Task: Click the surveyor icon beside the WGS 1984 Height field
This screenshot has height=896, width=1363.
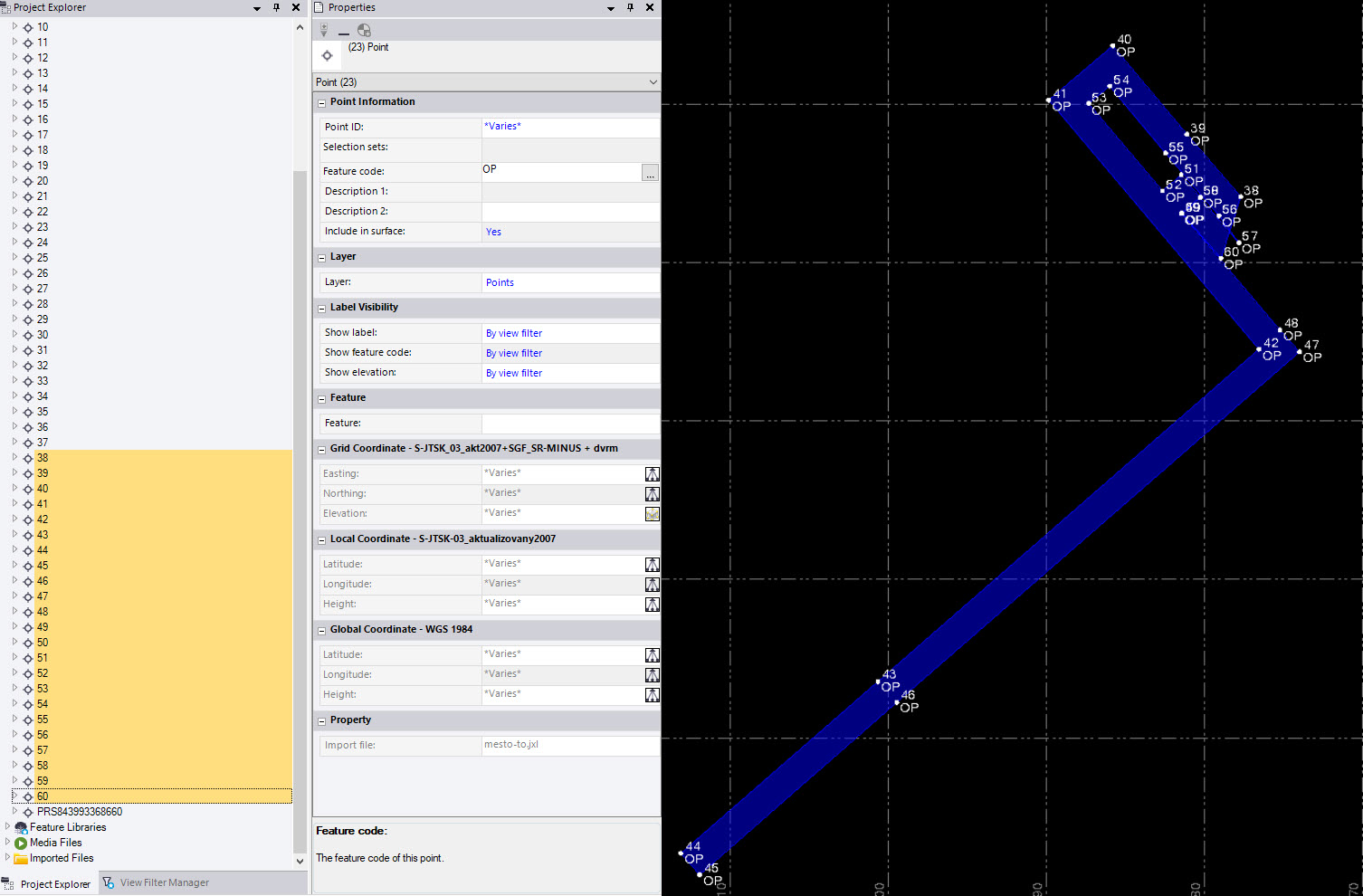Action: point(652,694)
